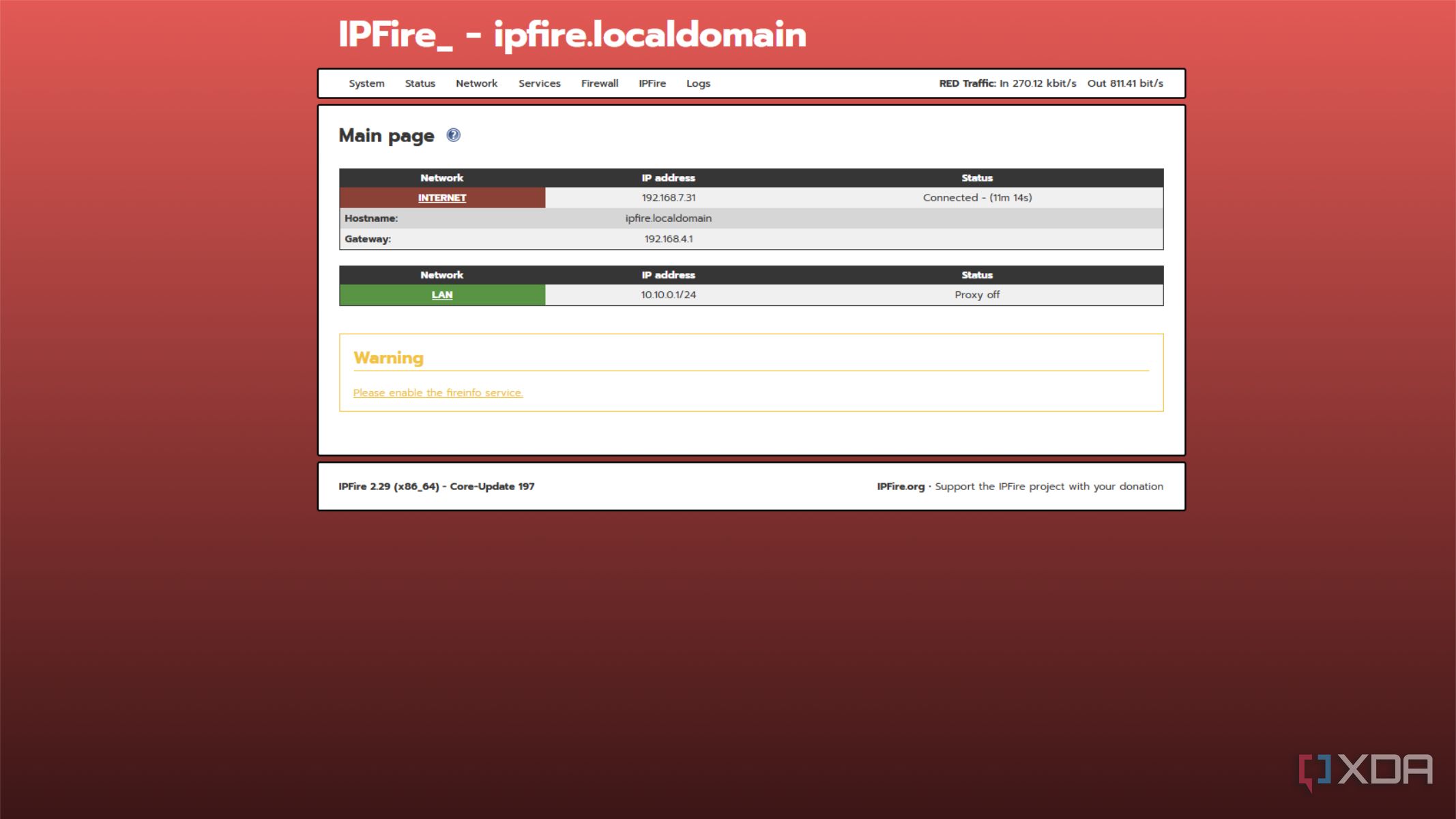Select the IP address 192.168.7.31
Image resolution: width=1456 pixels, height=819 pixels.
[668, 198]
